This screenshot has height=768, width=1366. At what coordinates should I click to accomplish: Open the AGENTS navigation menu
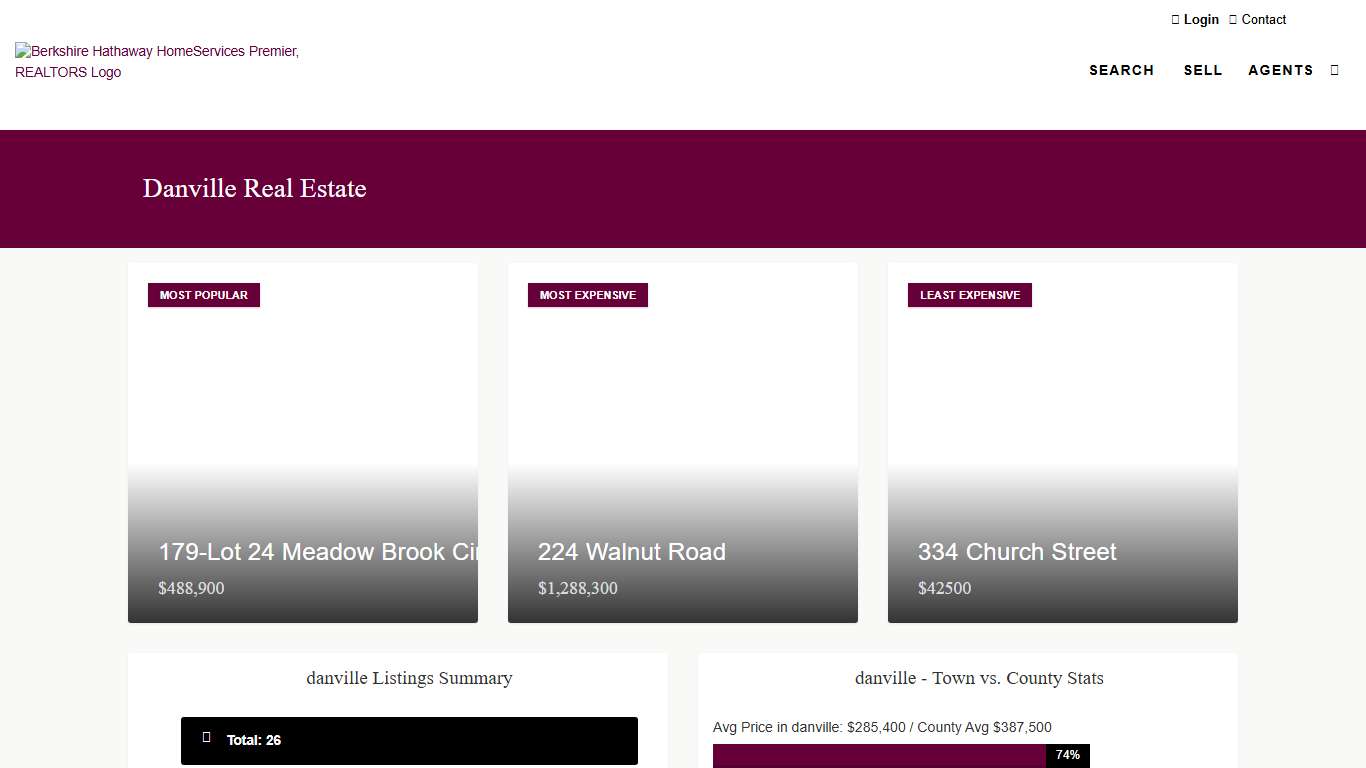pyautogui.click(x=1280, y=70)
